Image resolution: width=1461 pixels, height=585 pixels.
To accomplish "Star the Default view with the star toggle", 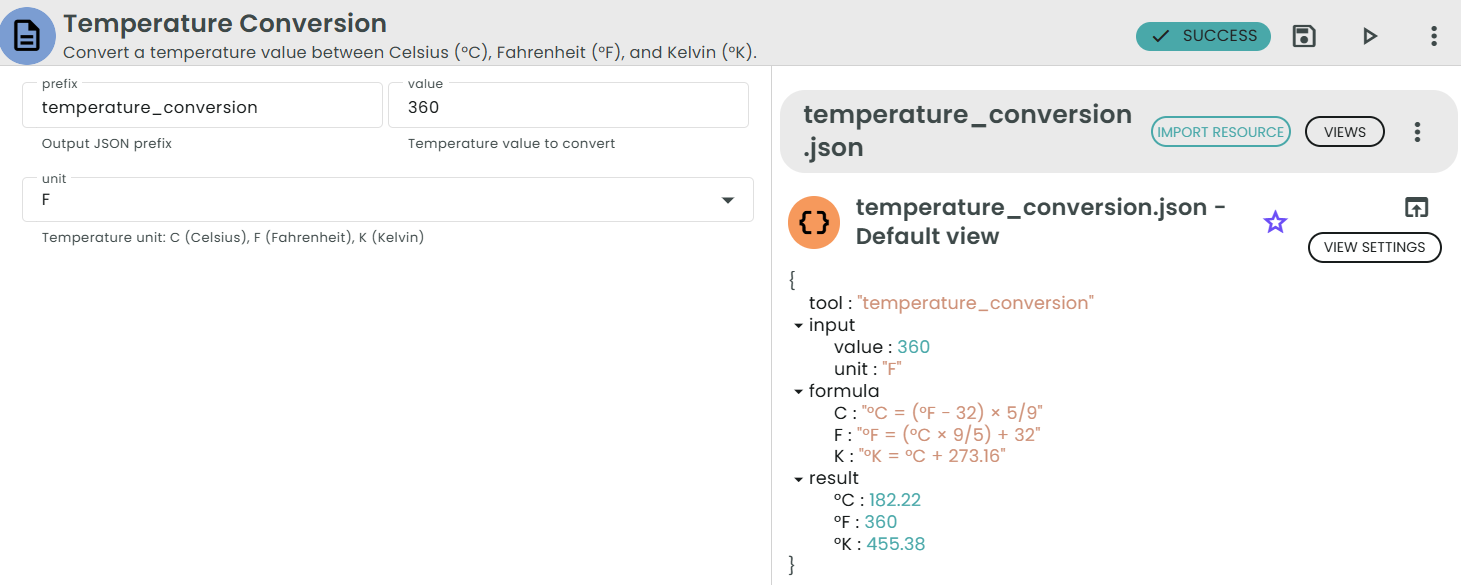I will [x=1275, y=222].
